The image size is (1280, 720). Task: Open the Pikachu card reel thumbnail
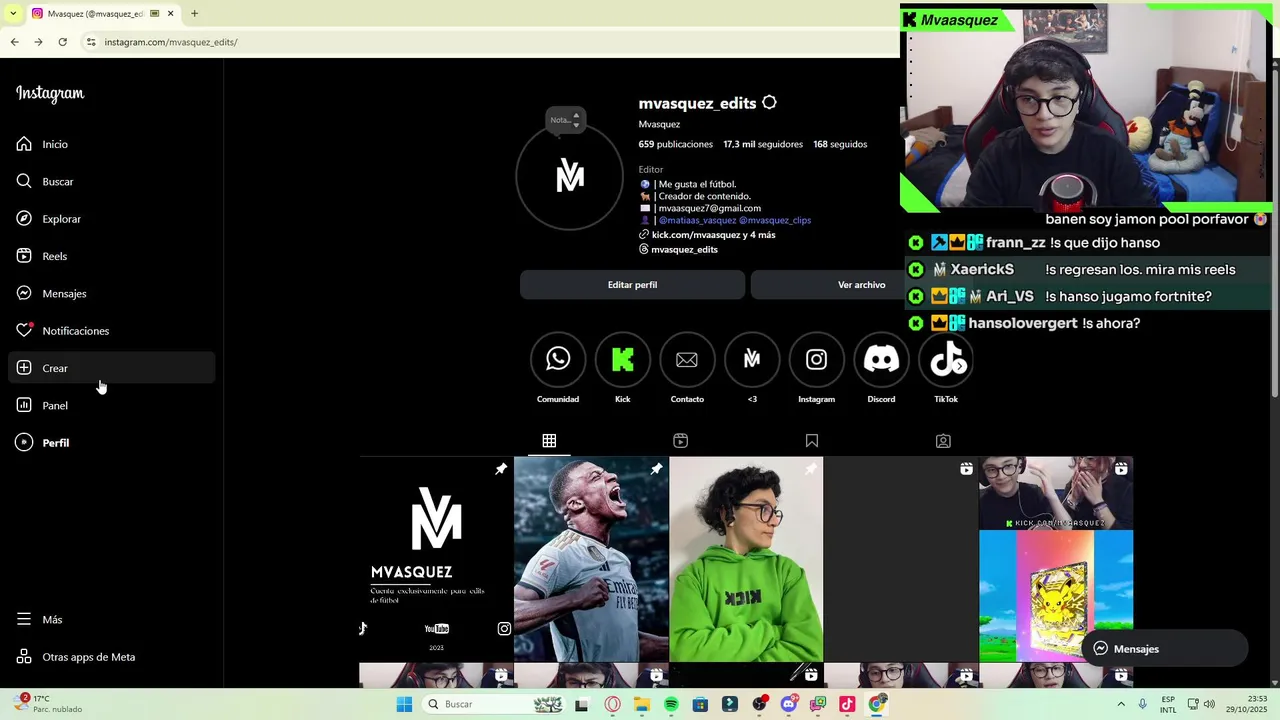1056,559
